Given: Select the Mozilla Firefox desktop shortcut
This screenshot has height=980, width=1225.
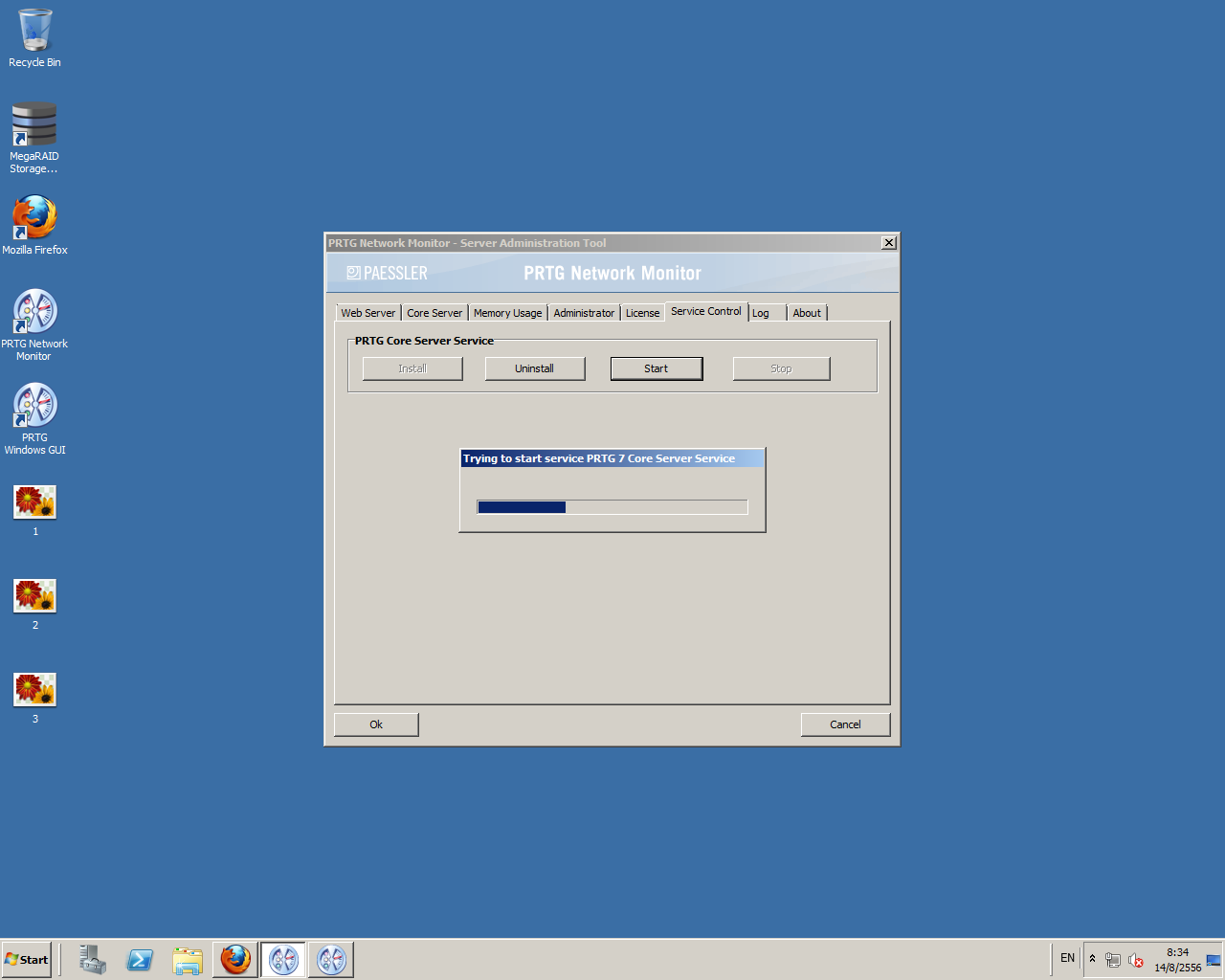Looking at the screenshot, I should (x=34, y=225).
